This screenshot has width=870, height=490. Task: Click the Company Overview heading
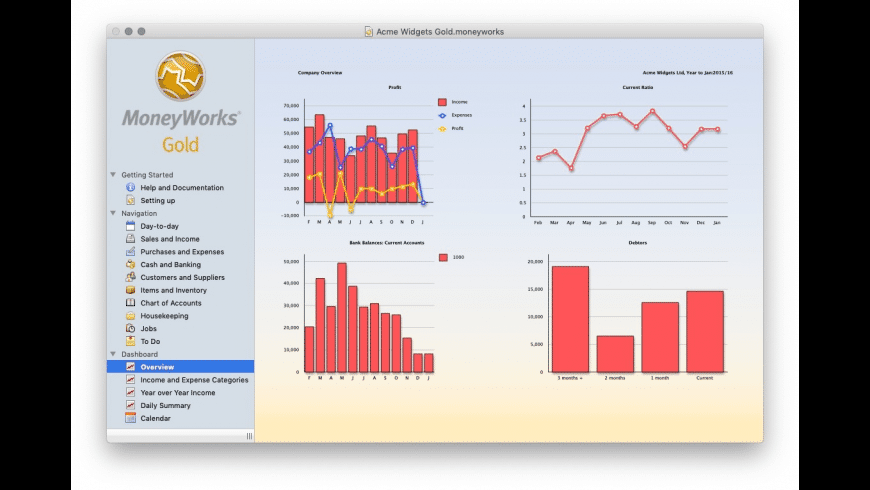click(x=320, y=73)
